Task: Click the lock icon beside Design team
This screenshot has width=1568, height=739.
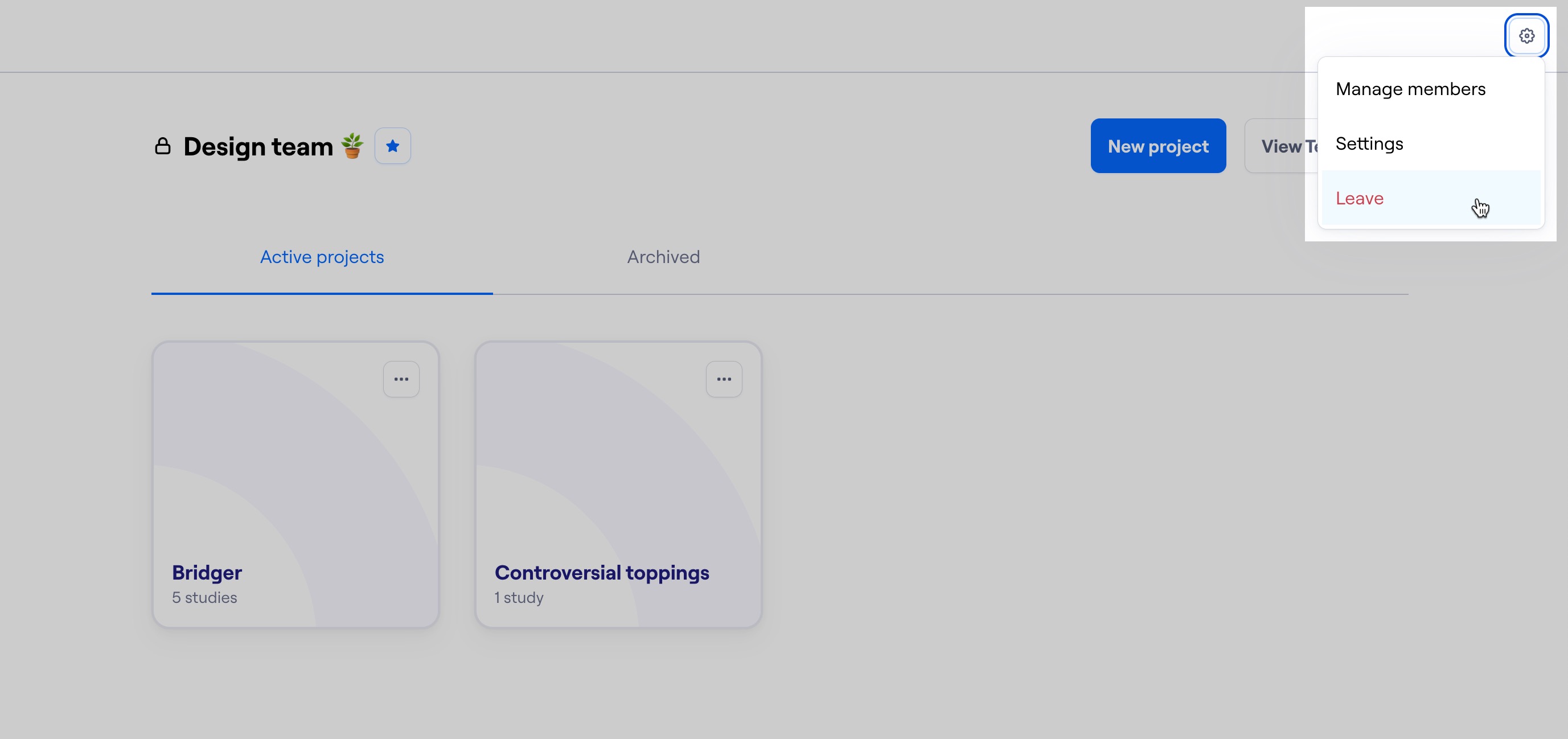Action: tap(162, 146)
